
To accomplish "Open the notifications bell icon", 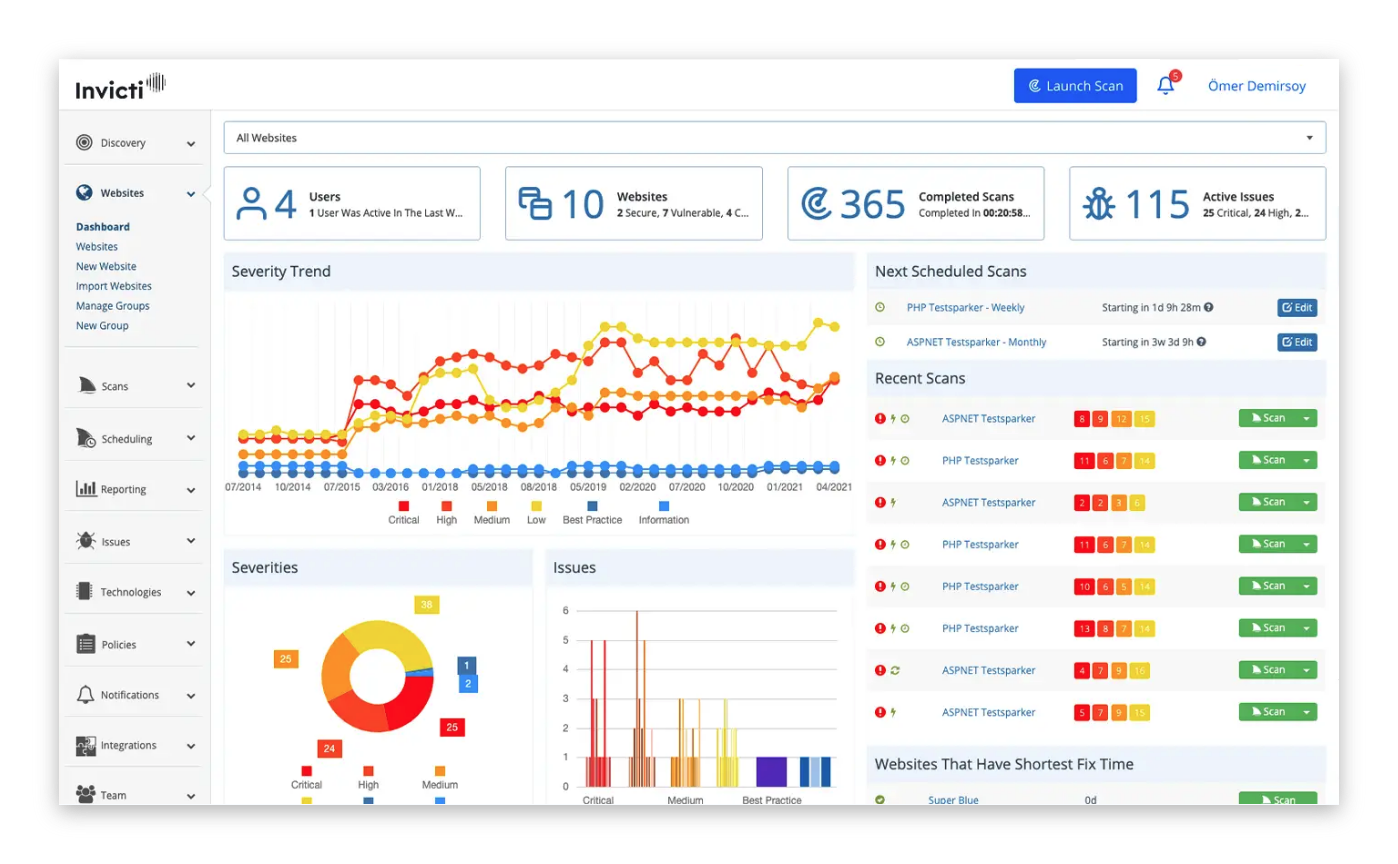I will pos(1166,86).
